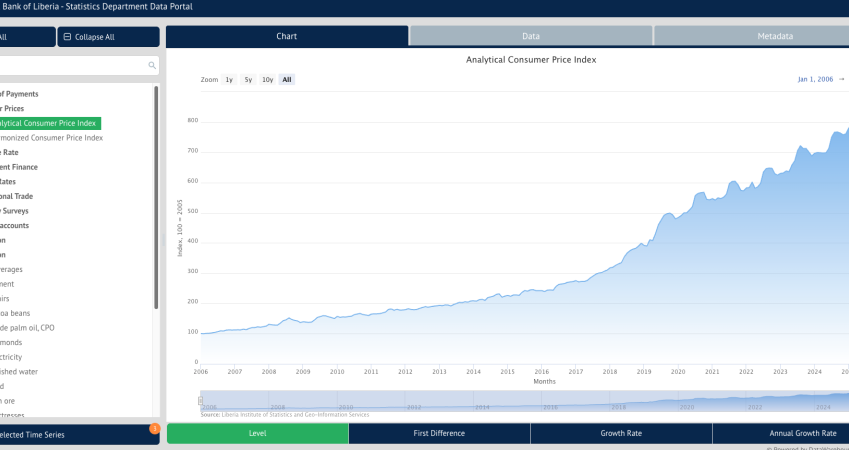Select the Electricity series
Screen dimensions: 849x450
point(11,357)
